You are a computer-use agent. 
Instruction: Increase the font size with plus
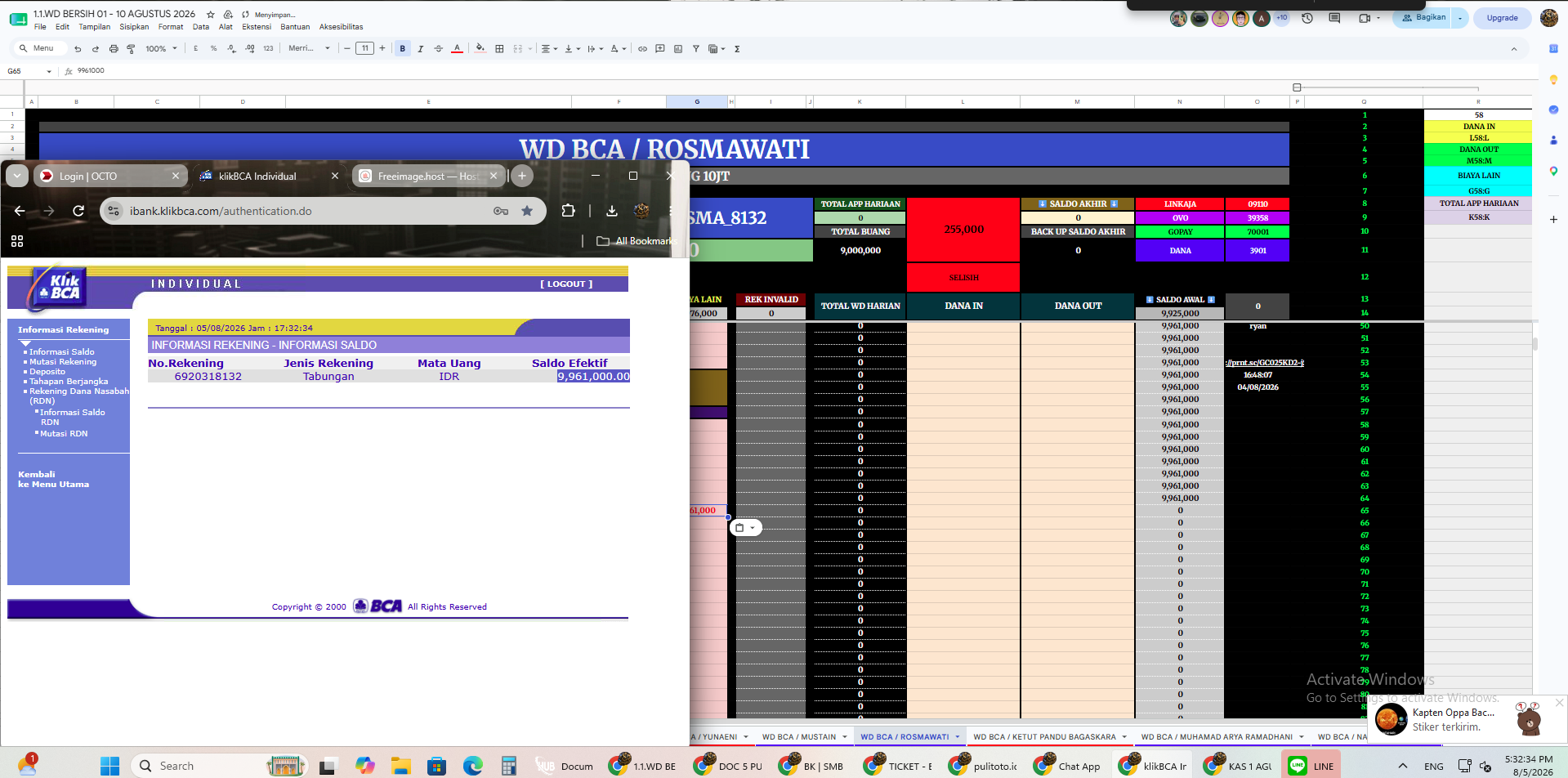[382, 49]
